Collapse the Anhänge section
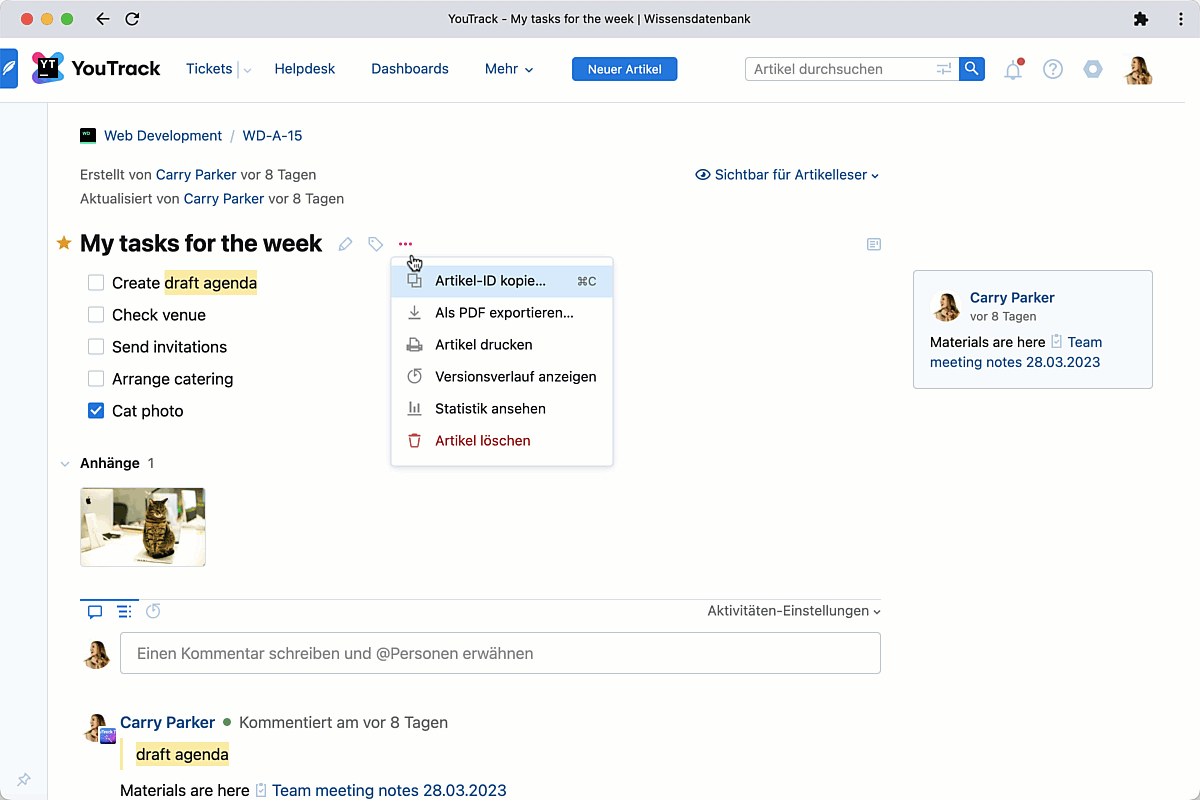Screen dimensions: 1200x800 [x=66, y=463]
